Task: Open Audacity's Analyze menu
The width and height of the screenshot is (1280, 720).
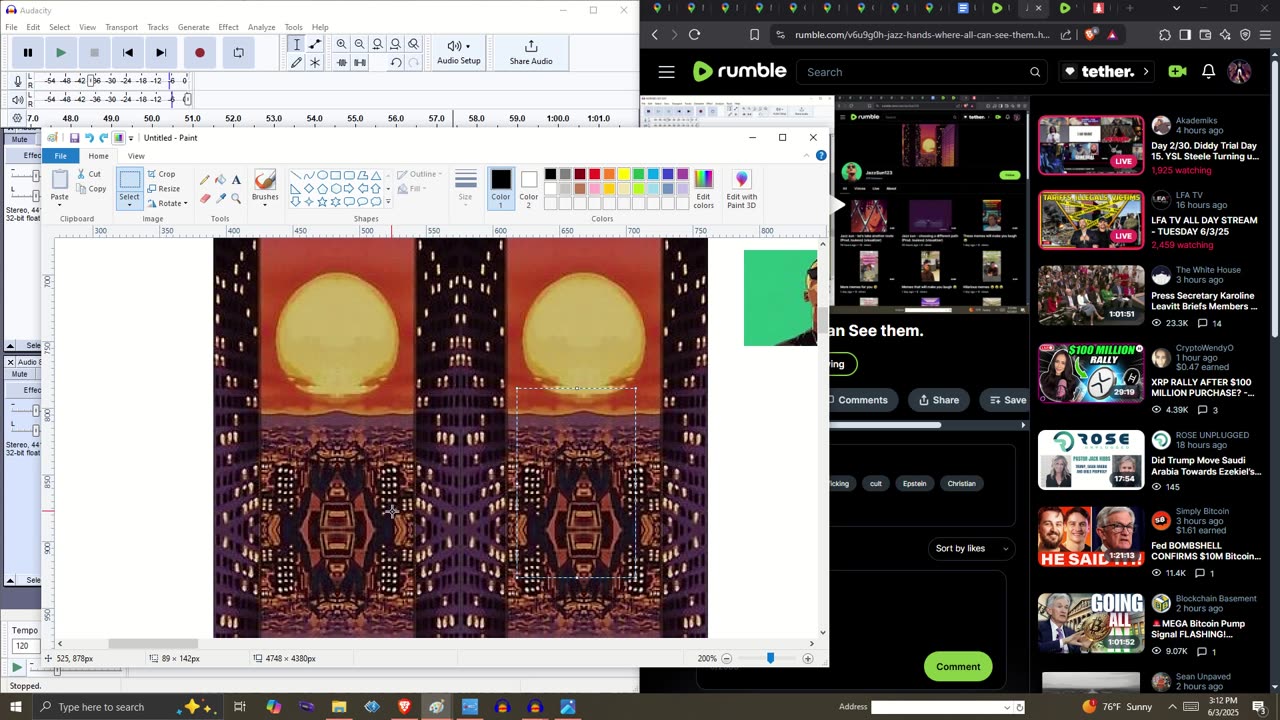Action: tap(261, 27)
